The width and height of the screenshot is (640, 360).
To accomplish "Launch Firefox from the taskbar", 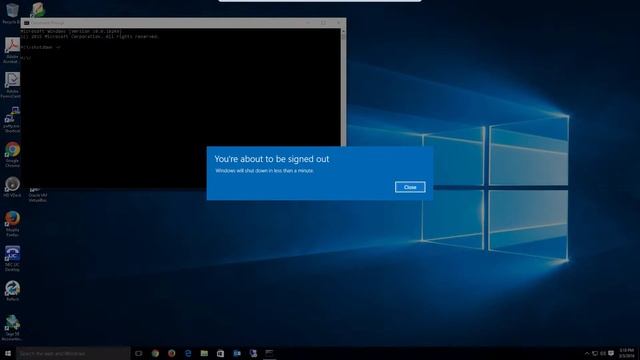I will coord(171,353).
